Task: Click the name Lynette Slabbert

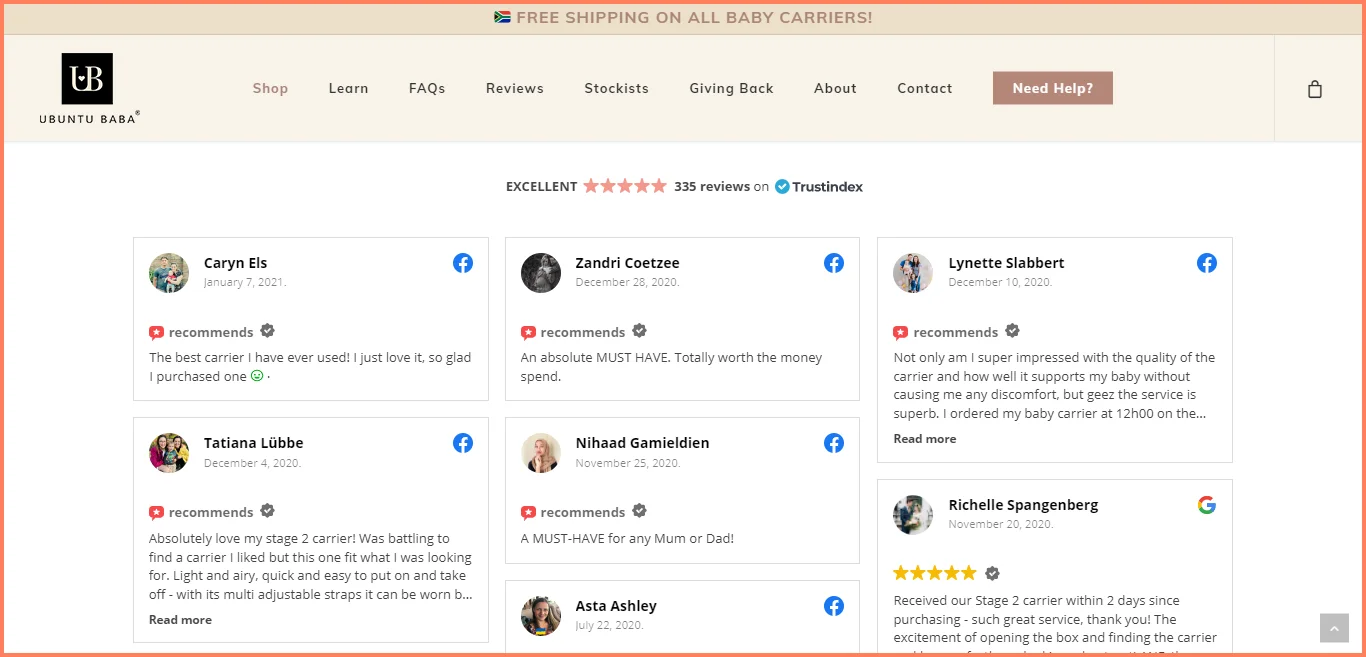Action: coord(1006,263)
